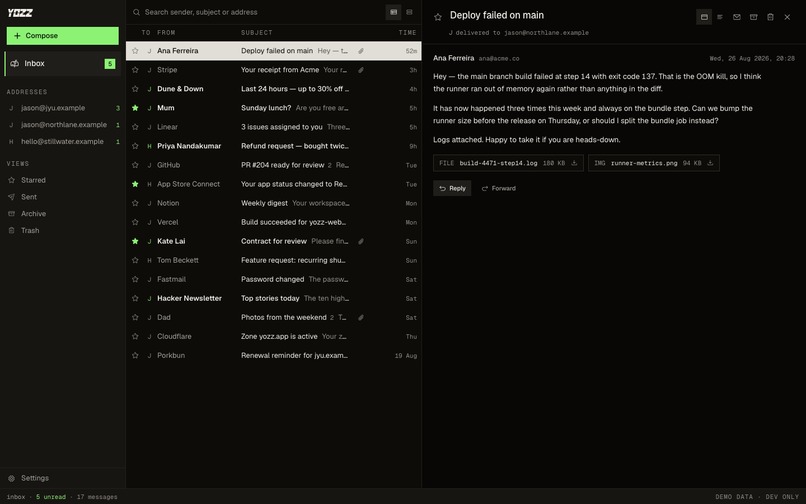This screenshot has height=504, width=806.
Task: Click the YOZZ logo
Action: tap(20, 12)
